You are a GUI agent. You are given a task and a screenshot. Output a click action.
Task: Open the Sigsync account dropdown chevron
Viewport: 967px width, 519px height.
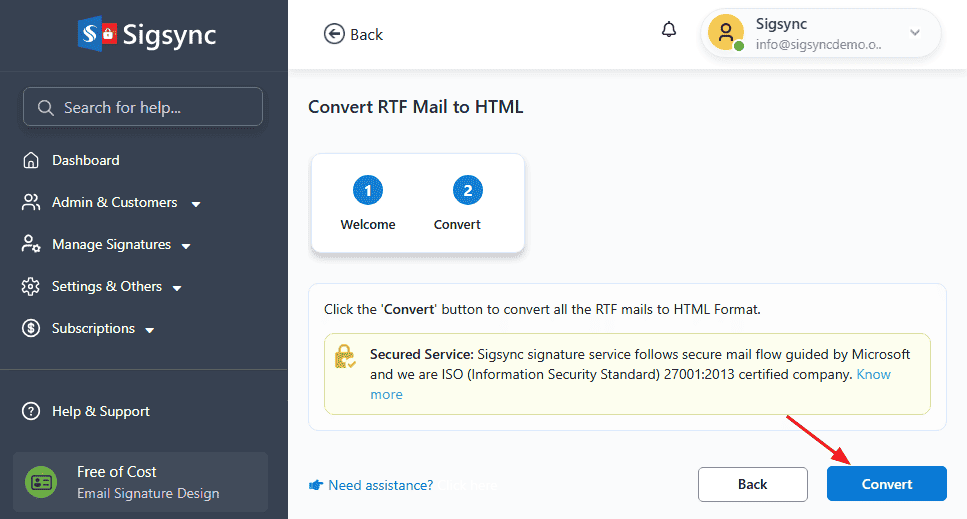(915, 33)
